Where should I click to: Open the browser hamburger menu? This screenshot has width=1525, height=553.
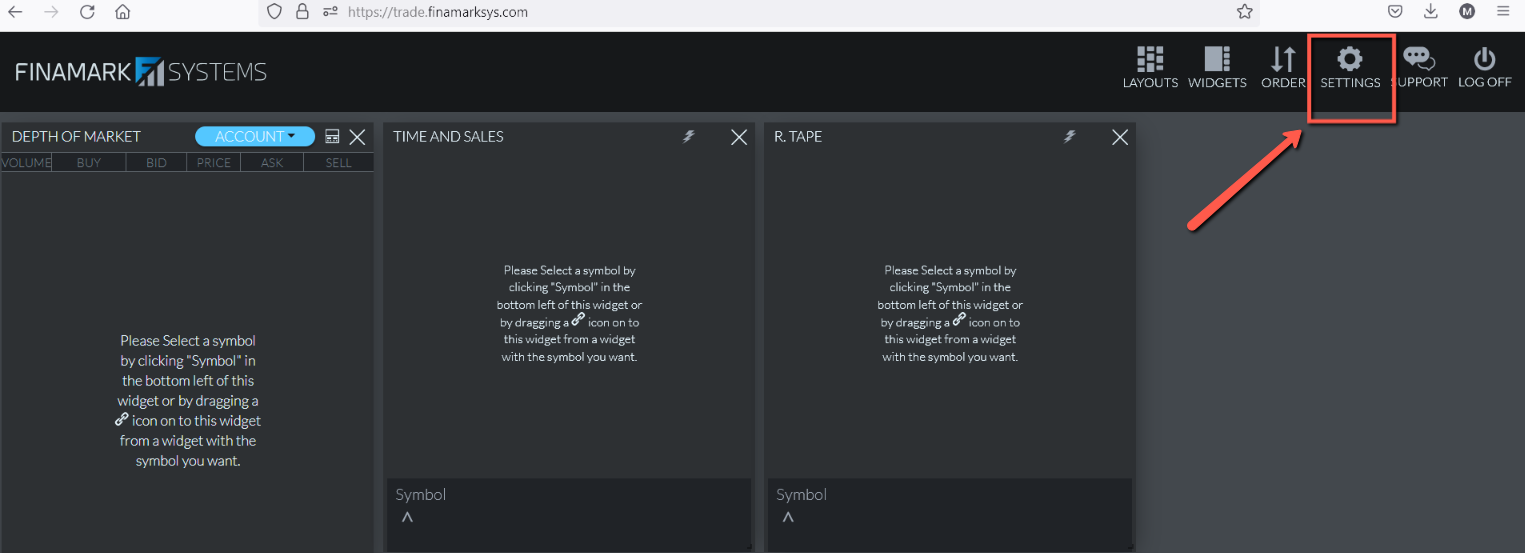[1502, 12]
